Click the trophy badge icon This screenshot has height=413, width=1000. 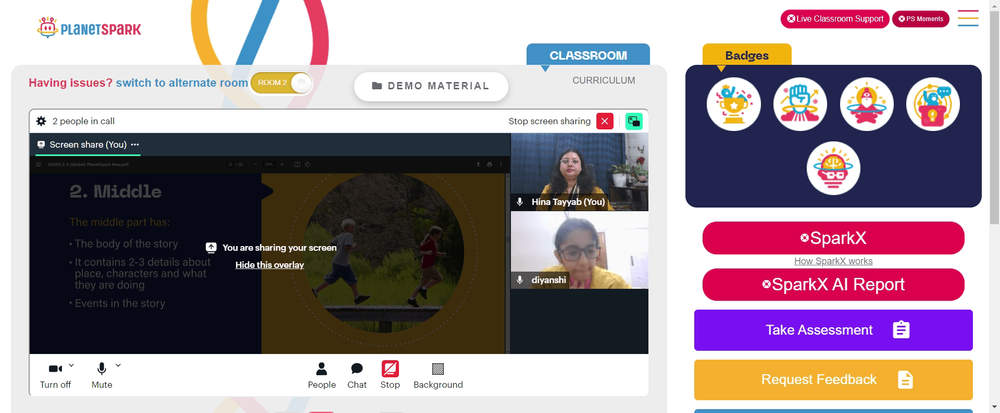tap(733, 104)
